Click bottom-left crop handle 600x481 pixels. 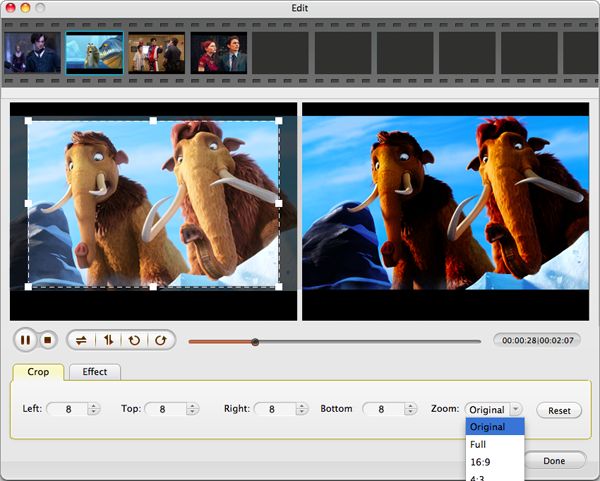(x=28, y=286)
